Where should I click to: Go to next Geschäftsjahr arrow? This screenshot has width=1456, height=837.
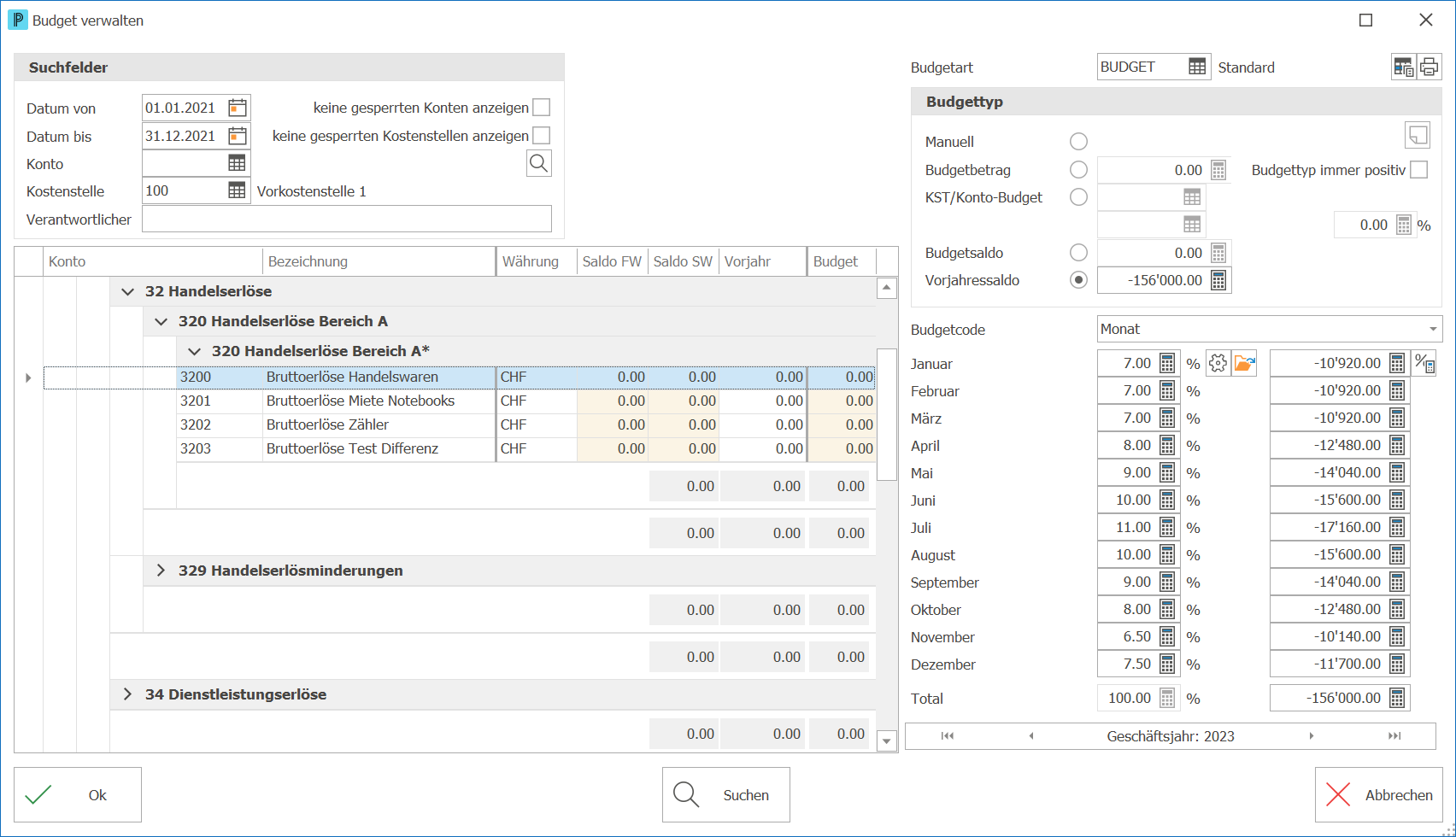(1311, 736)
